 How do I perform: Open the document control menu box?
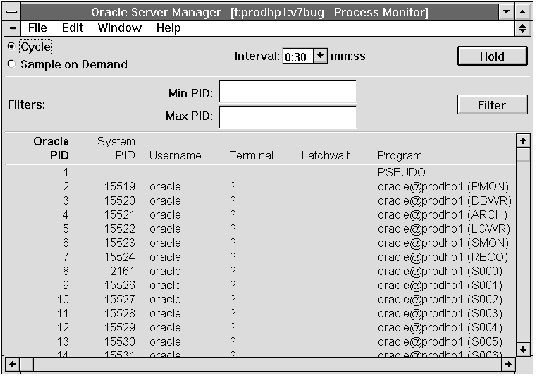point(12,28)
